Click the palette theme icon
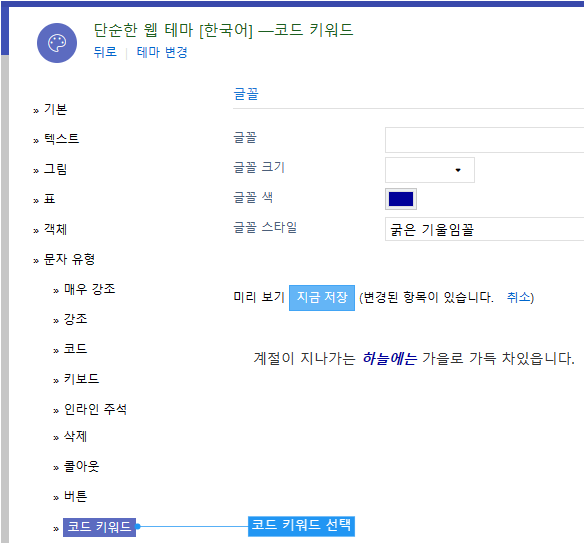The height and width of the screenshot is (544, 585). (x=57, y=43)
